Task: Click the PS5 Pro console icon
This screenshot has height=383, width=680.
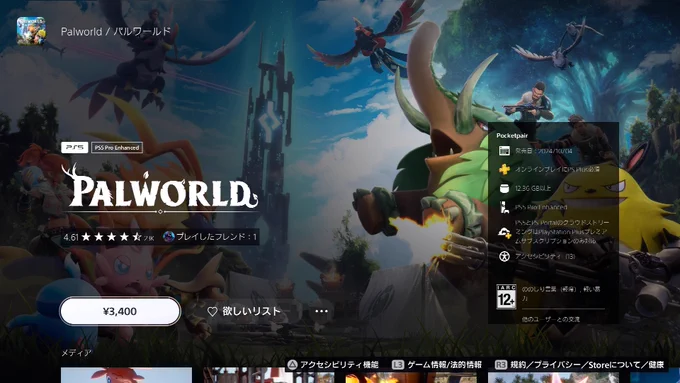Action: tap(504, 207)
